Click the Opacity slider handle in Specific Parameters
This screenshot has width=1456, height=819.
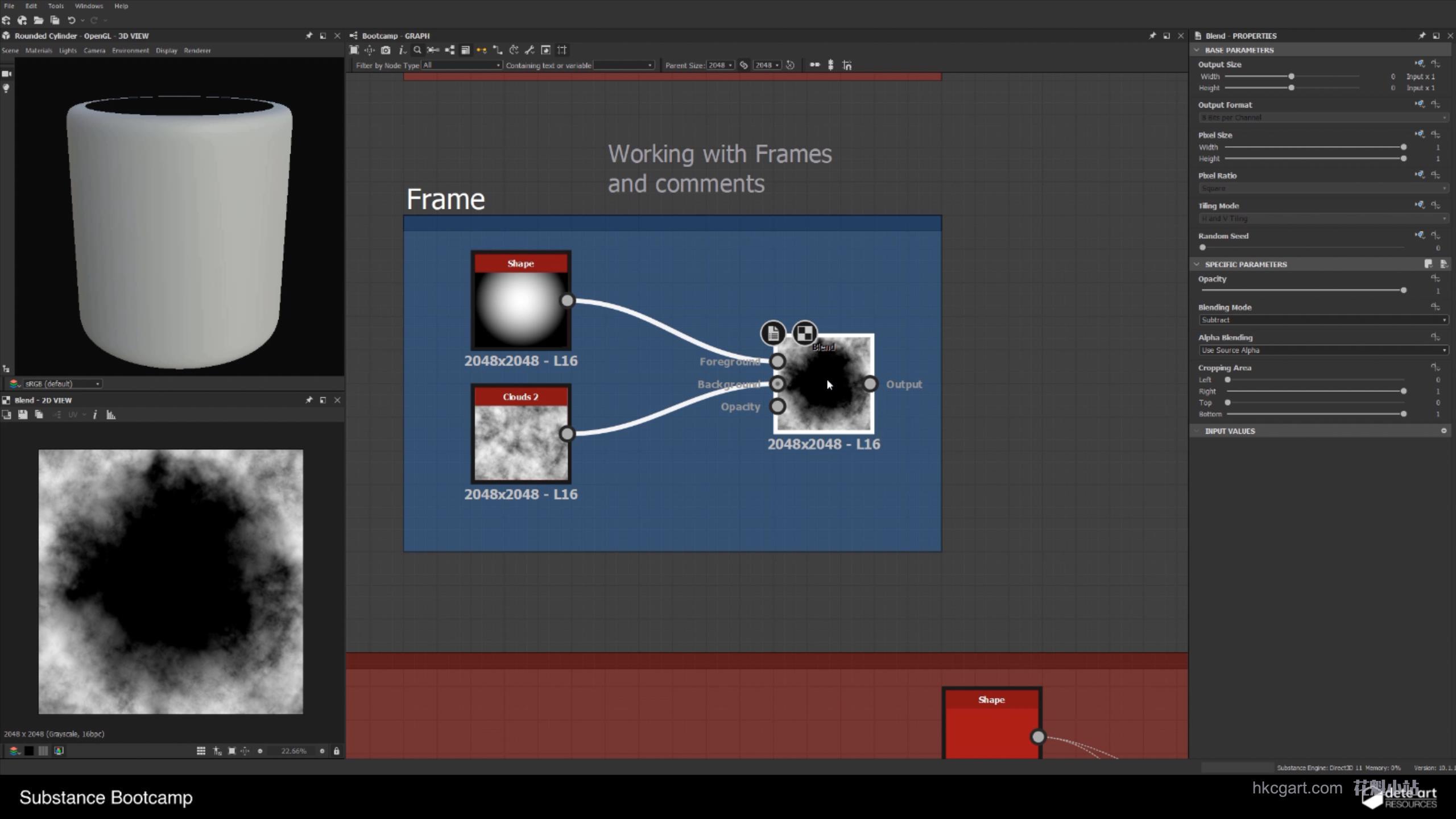tap(1404, 291)
